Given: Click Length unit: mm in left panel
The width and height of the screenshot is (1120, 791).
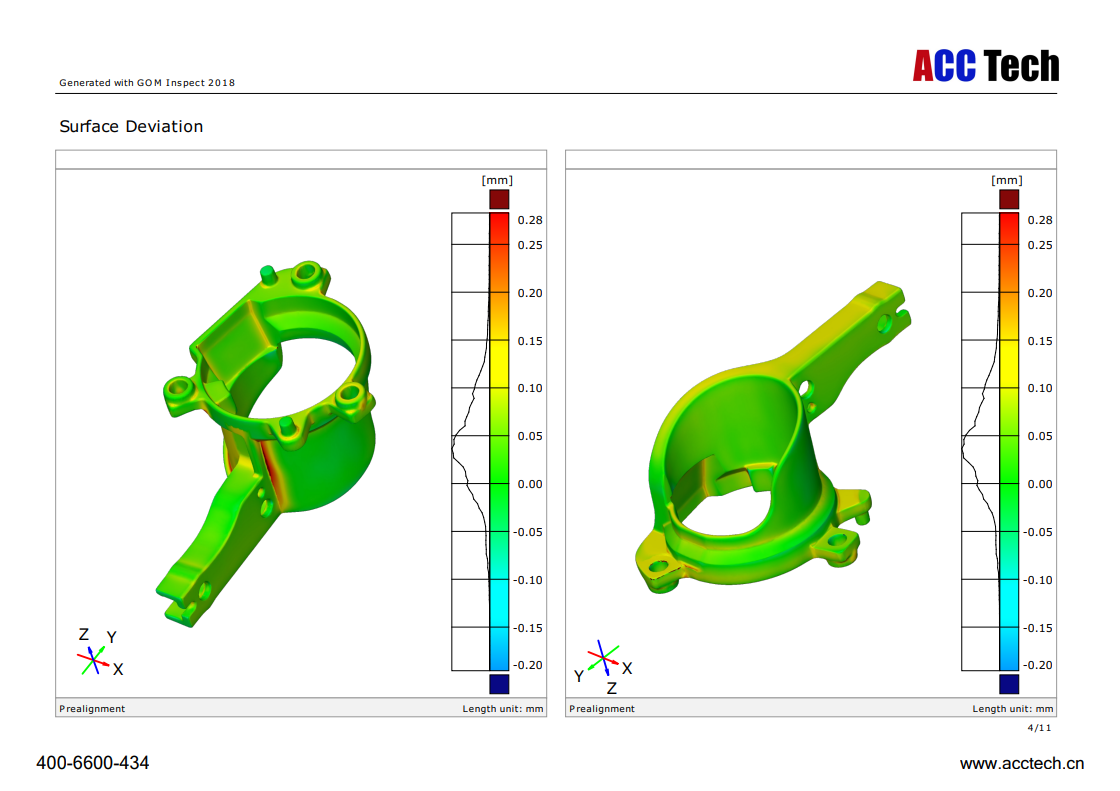Looking at the screenshot, I should [503, 709].
